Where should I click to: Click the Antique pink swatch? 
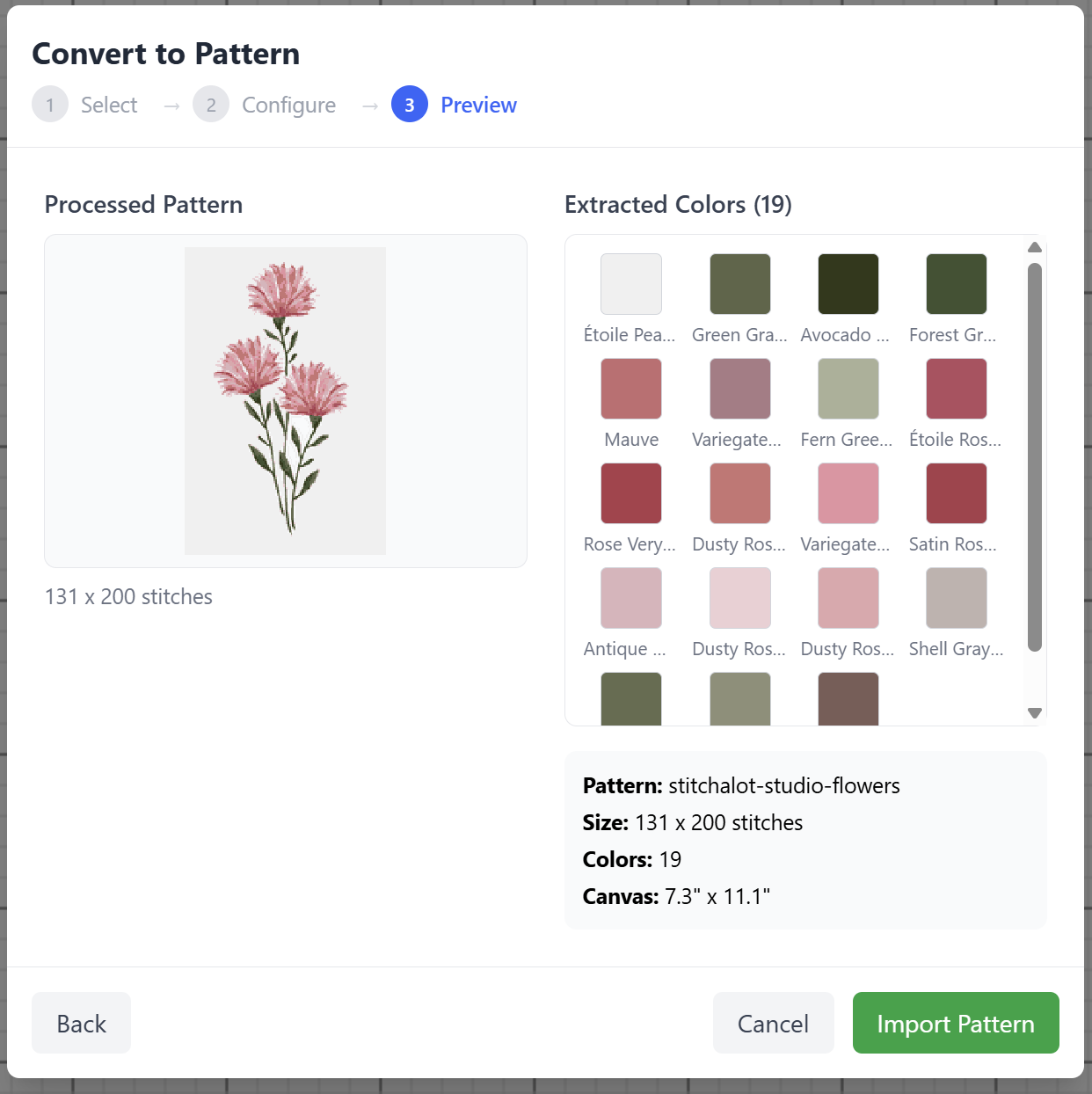point(630,598)
